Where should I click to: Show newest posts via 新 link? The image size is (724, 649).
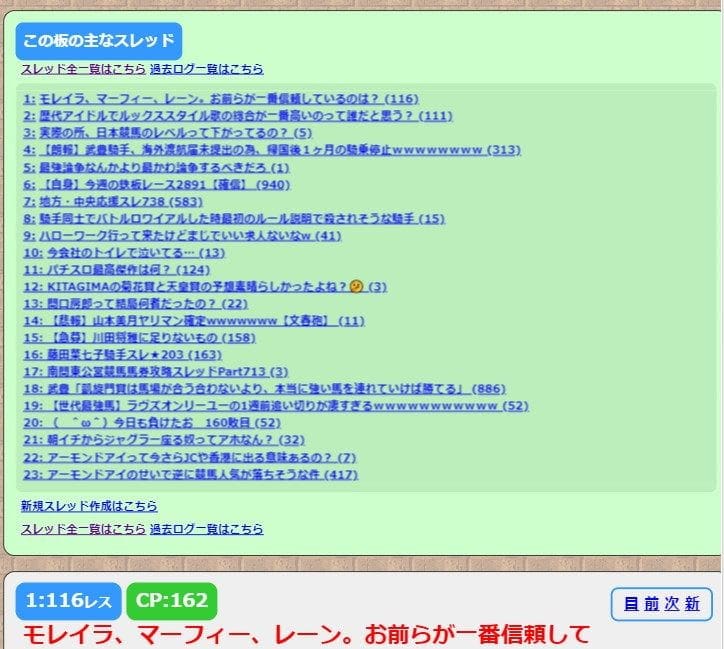[x=692, y=604]
